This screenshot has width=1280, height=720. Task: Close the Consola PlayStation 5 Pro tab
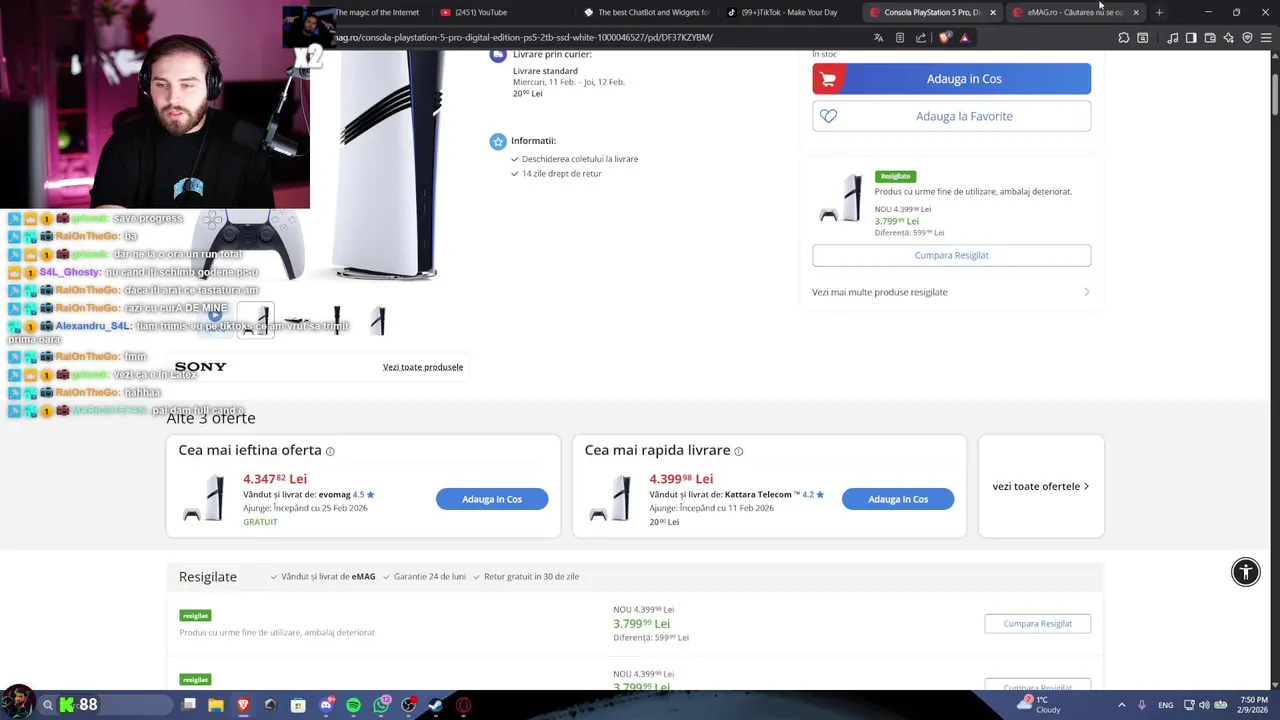993,12
